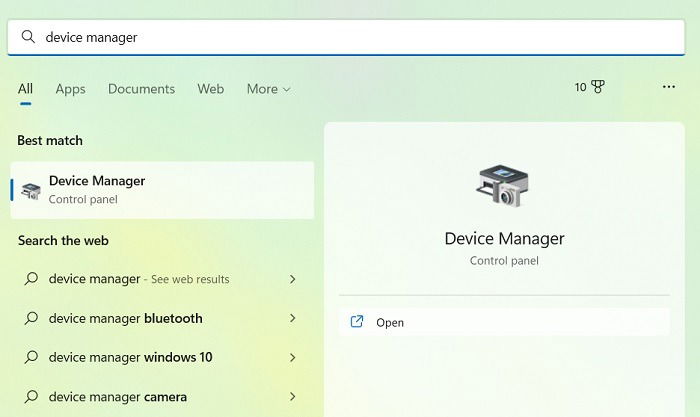Click 'Device Manager' title in preview pane

click(504, 239)
